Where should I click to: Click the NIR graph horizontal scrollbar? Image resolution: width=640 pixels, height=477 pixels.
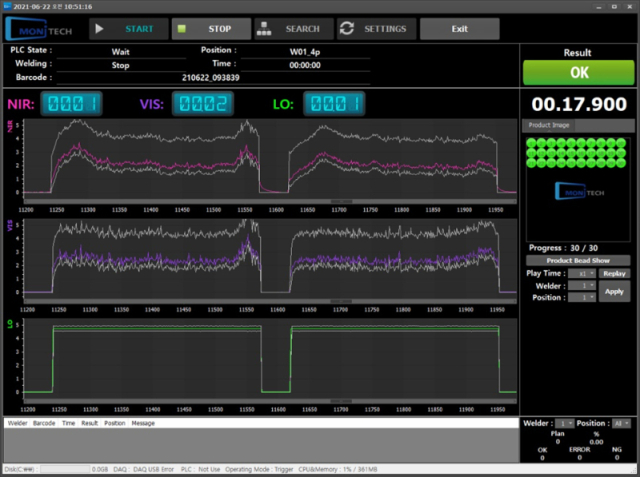[340, 201]
